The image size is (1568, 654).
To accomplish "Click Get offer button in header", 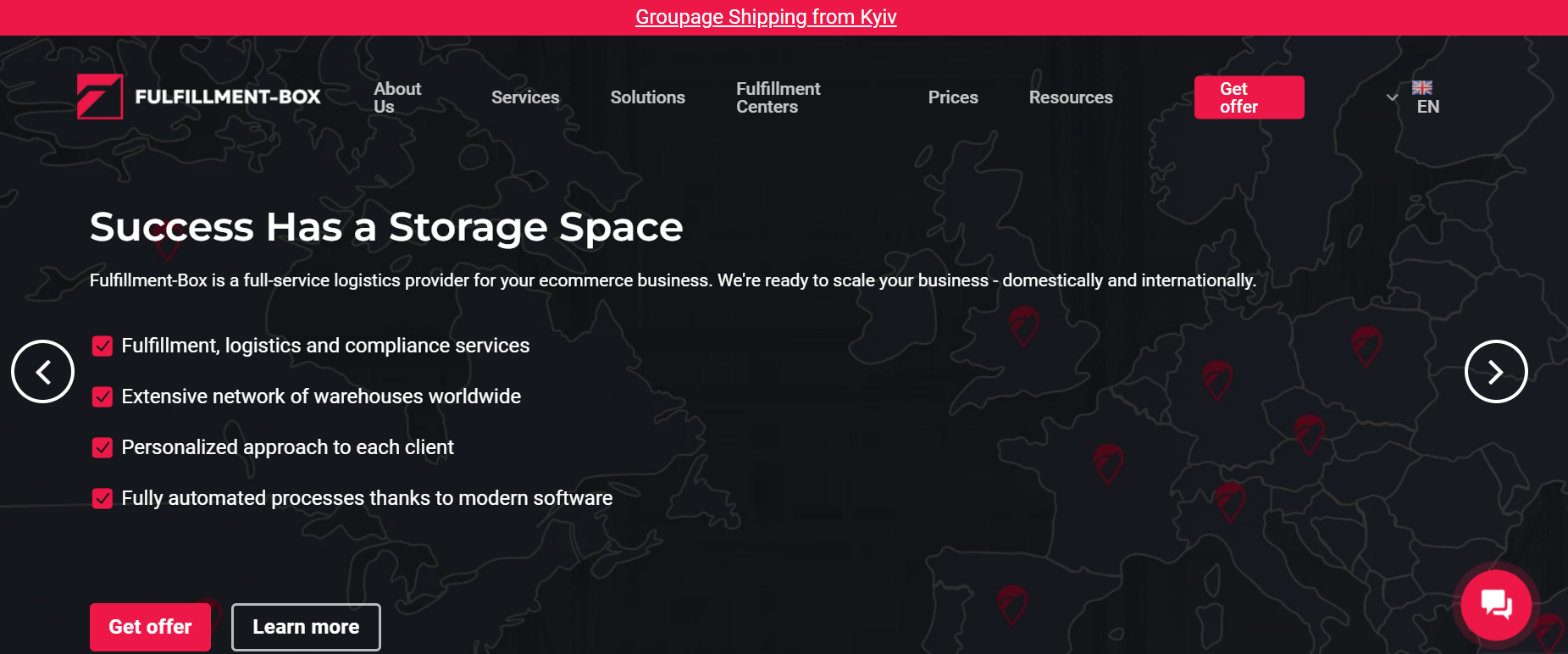I will pyautogui.click(x=1249, y=97).
